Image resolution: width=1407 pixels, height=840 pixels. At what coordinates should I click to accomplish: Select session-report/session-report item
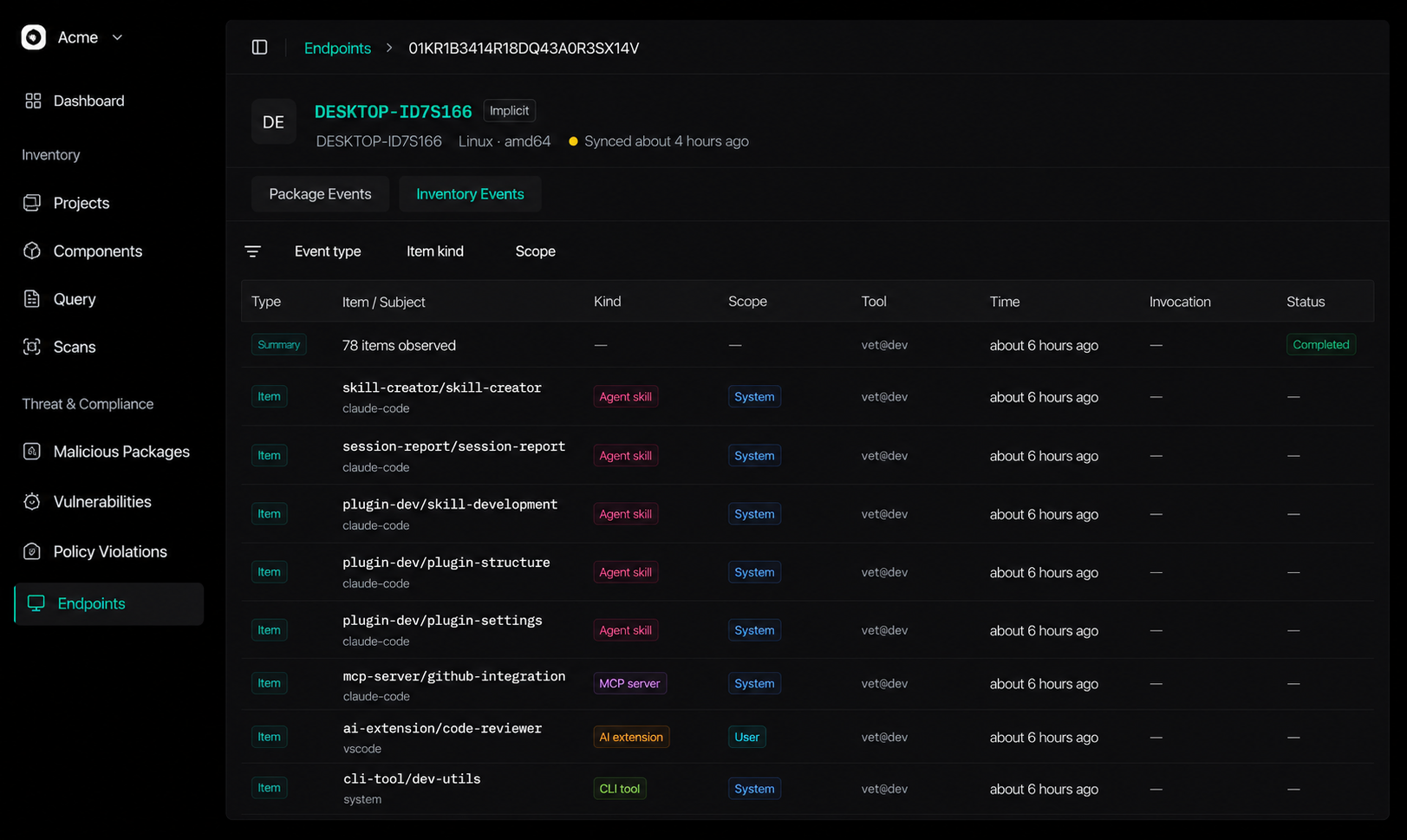tap(453, 446)
